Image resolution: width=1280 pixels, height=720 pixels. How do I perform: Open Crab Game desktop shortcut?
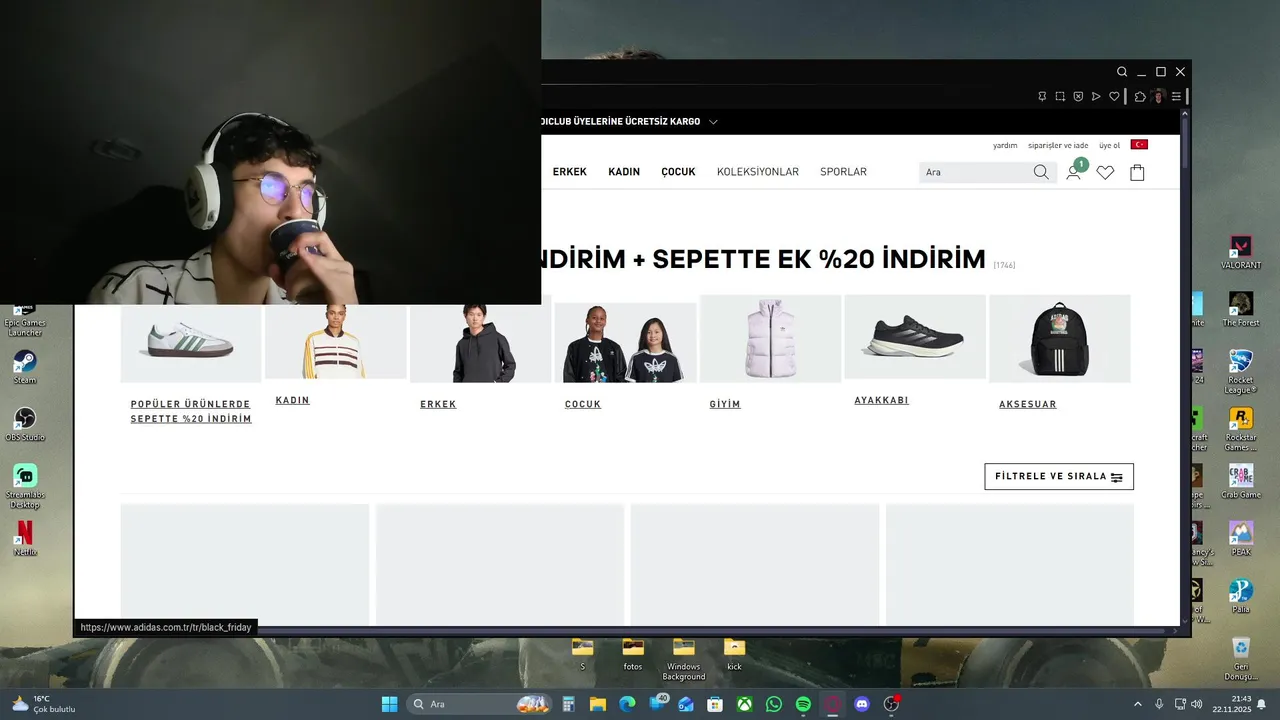click(1241, 481)
